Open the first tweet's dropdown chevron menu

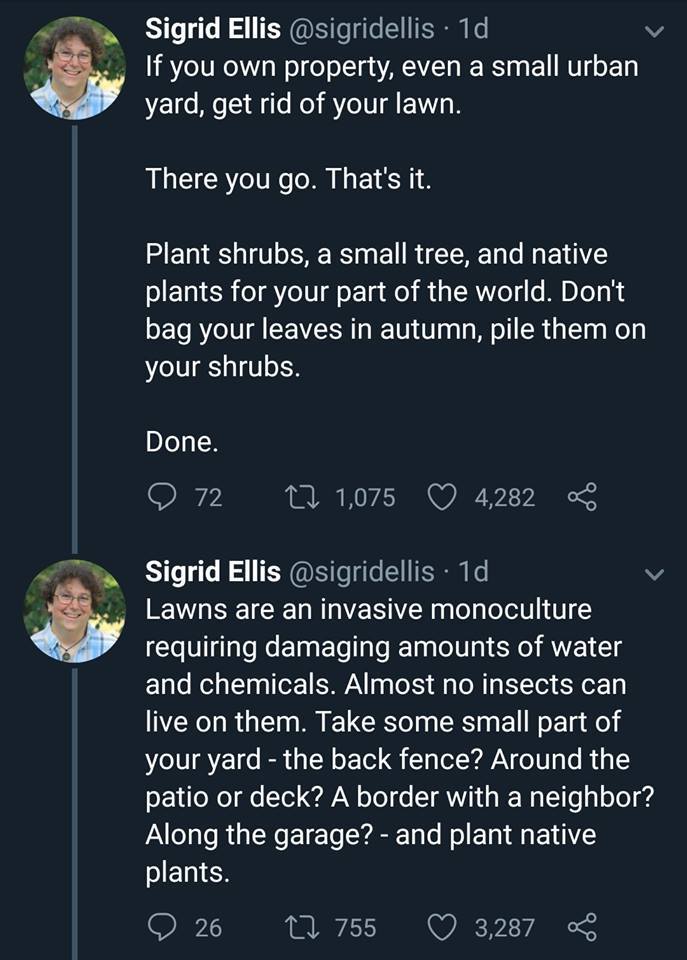click(x=652, y=32)
